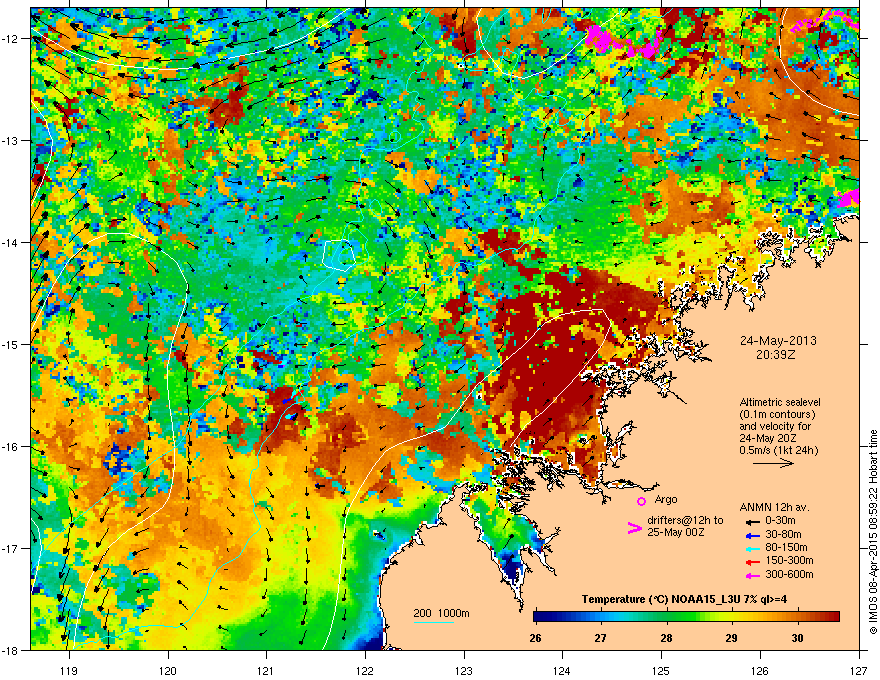Click the -15 latitude axis label
Image resolution: width=880 pixels, height=680 pixels.
tap(10, 344)
